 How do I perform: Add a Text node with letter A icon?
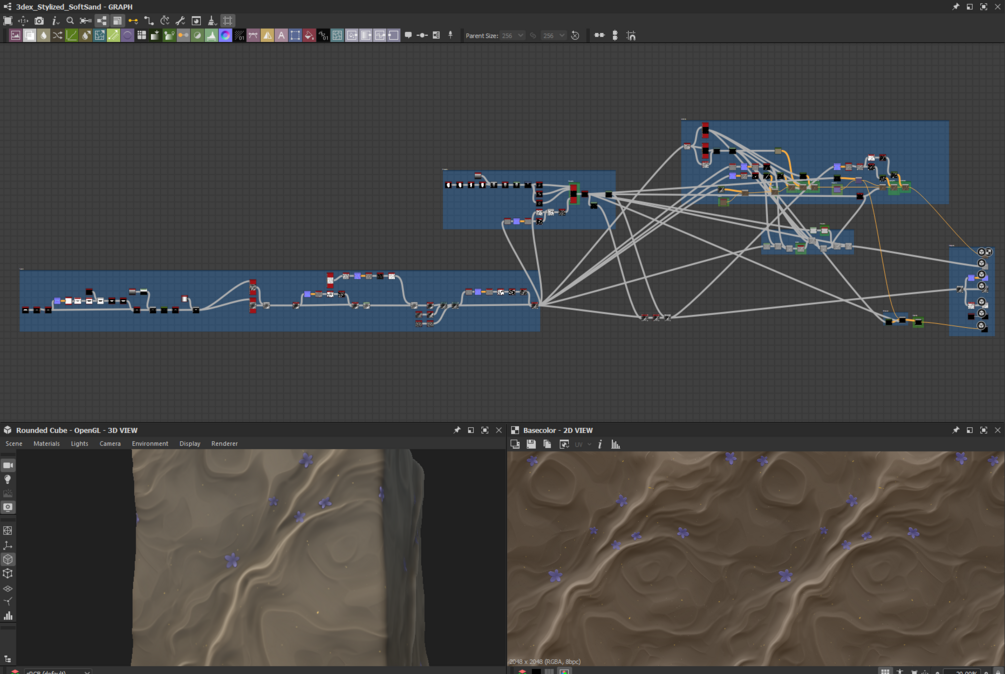pyautogui.click(x=281, y=35)
